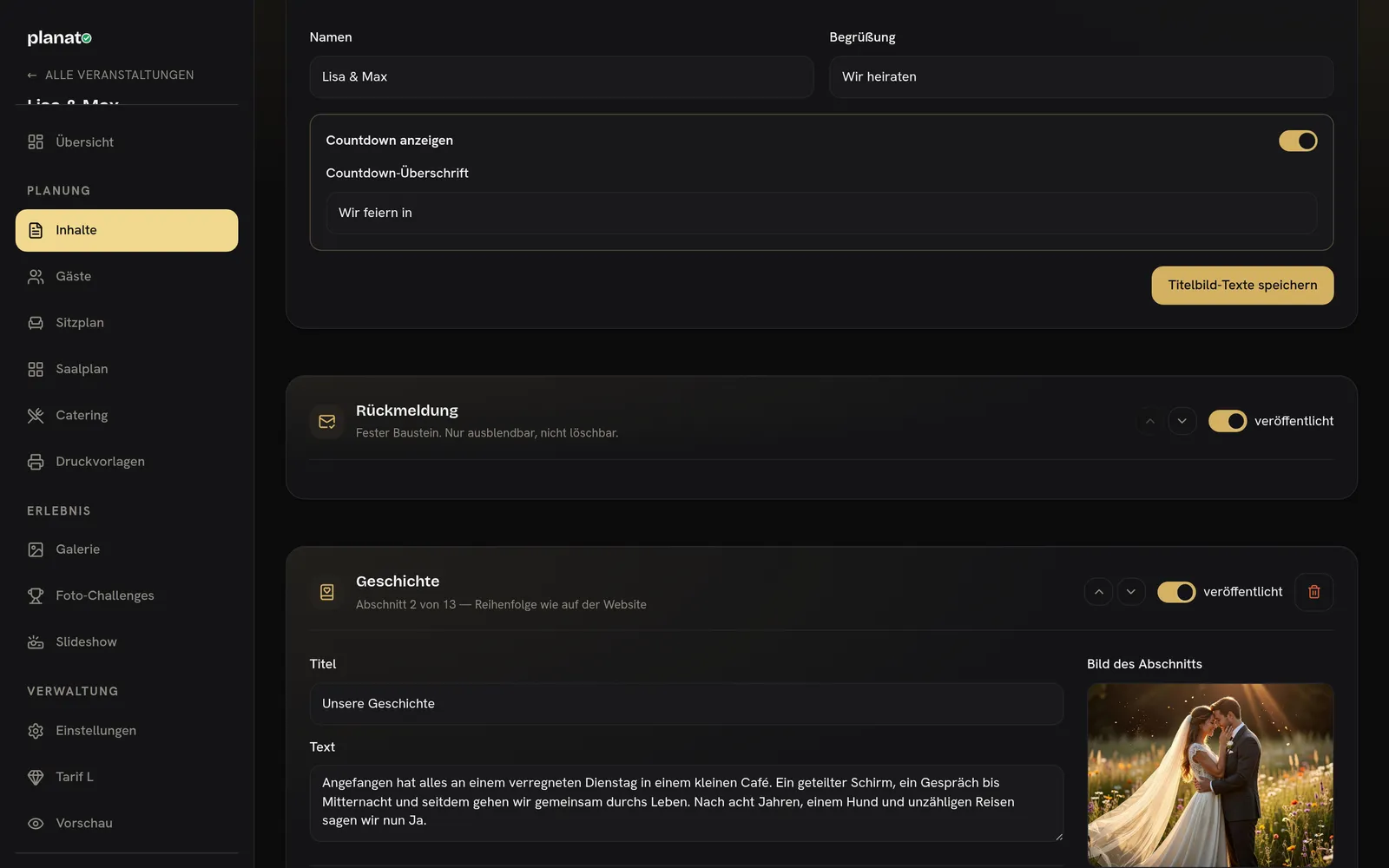
Task: Click the Catering utensils icon
Action: [36, 416]
